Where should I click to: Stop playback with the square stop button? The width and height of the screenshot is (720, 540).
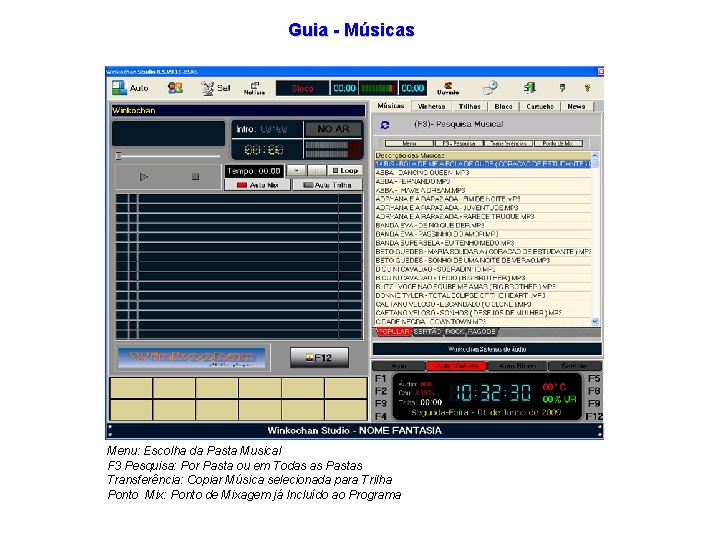tap(195, 176)
